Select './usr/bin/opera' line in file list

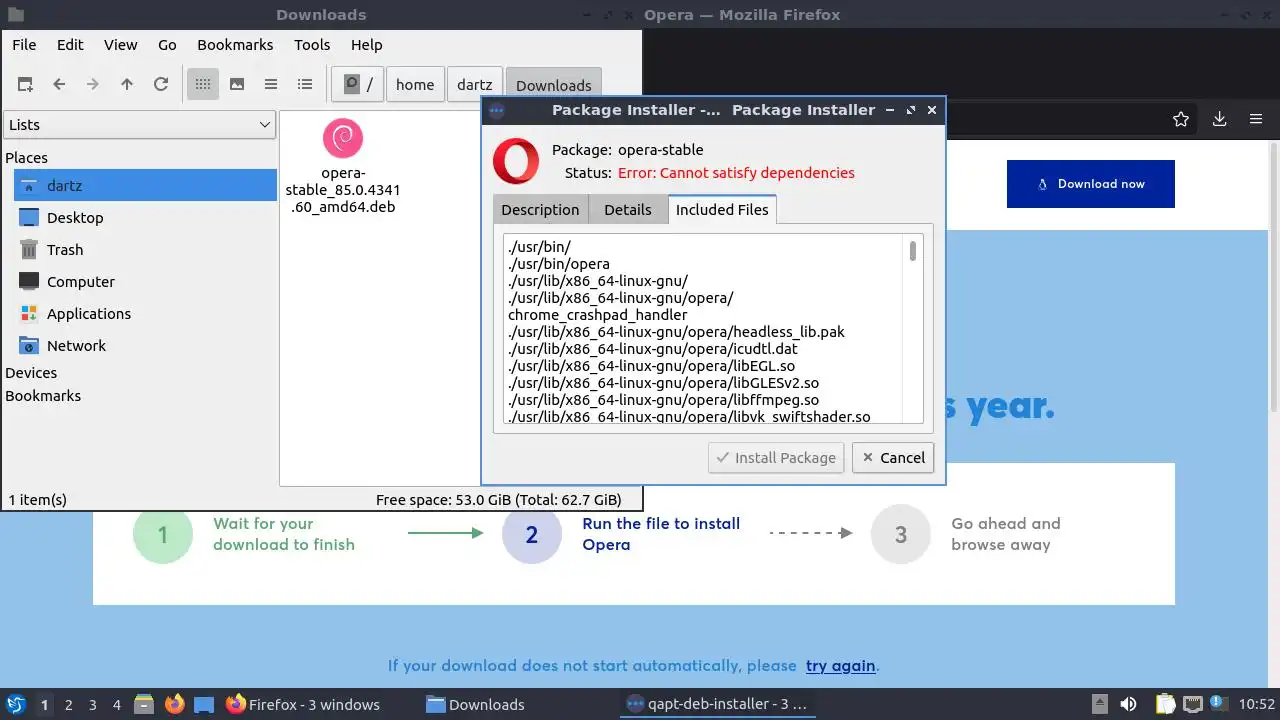tap(559, 264)
